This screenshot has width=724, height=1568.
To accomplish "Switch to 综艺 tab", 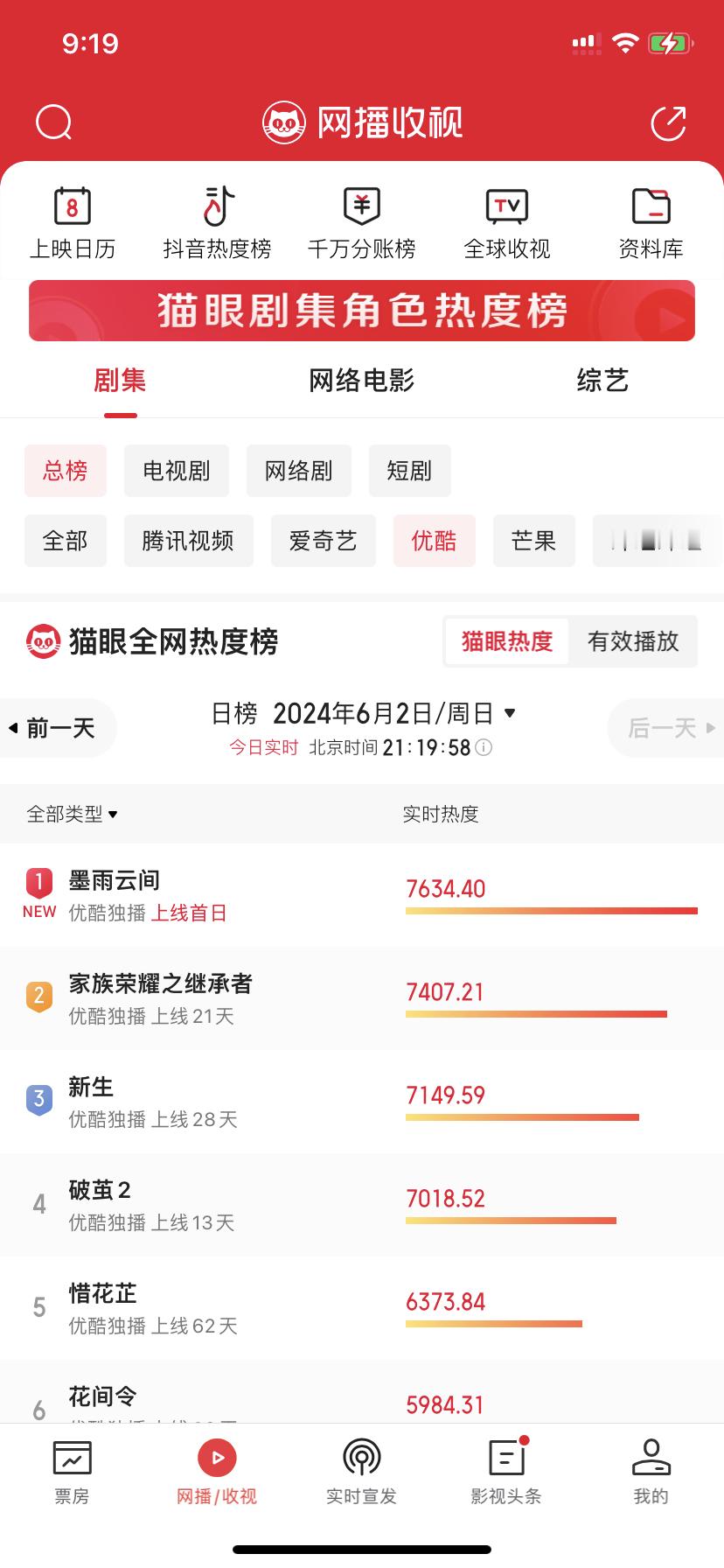I will pos(602,381).
